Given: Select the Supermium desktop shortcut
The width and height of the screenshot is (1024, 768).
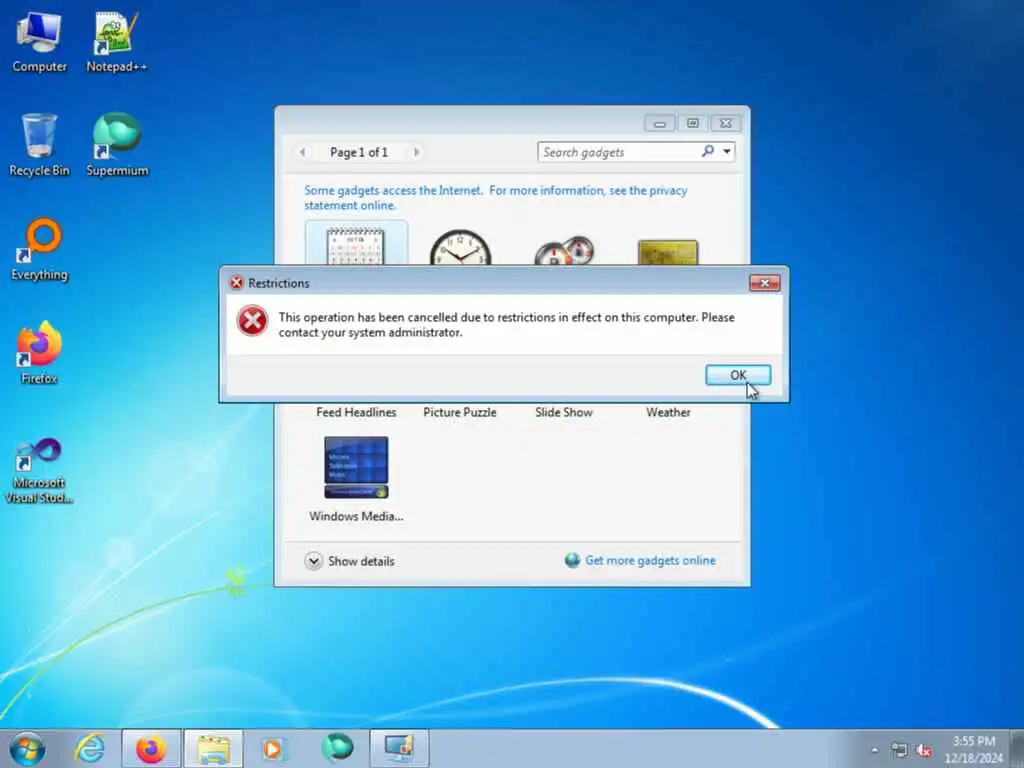Looking at the screenshot, I should [117, 145].
